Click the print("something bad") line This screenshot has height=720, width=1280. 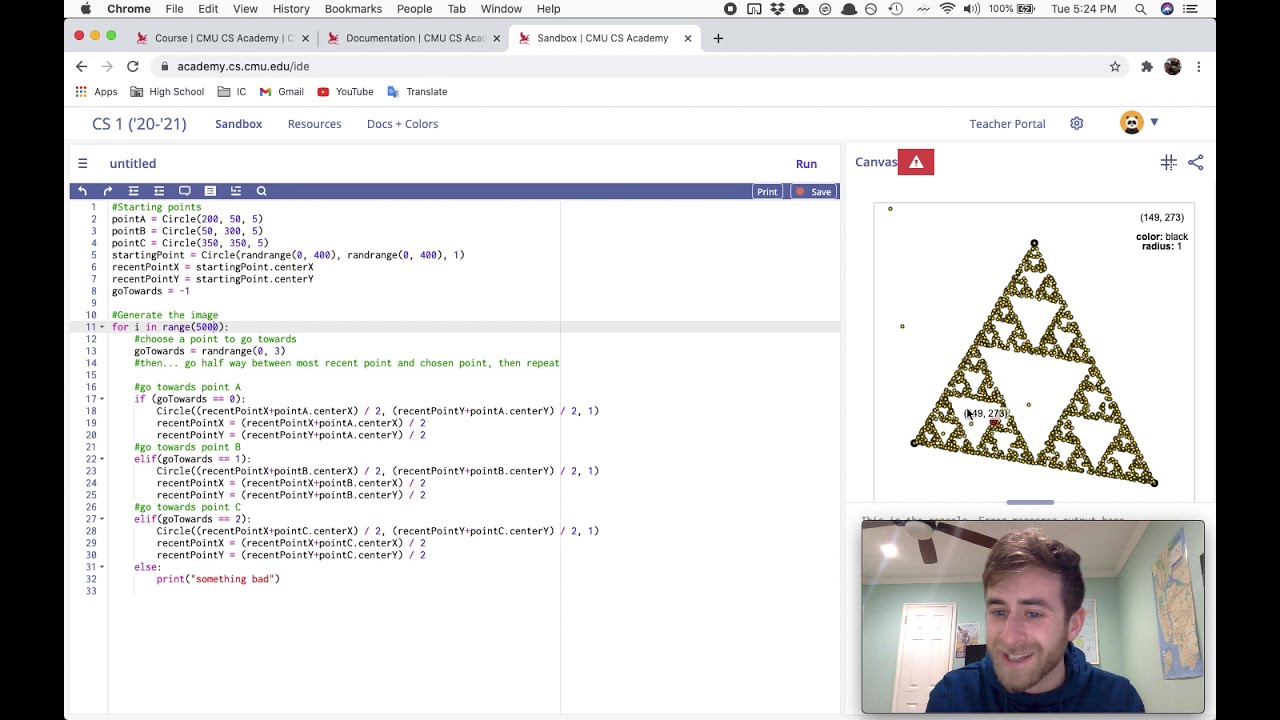tap(218, 579)
